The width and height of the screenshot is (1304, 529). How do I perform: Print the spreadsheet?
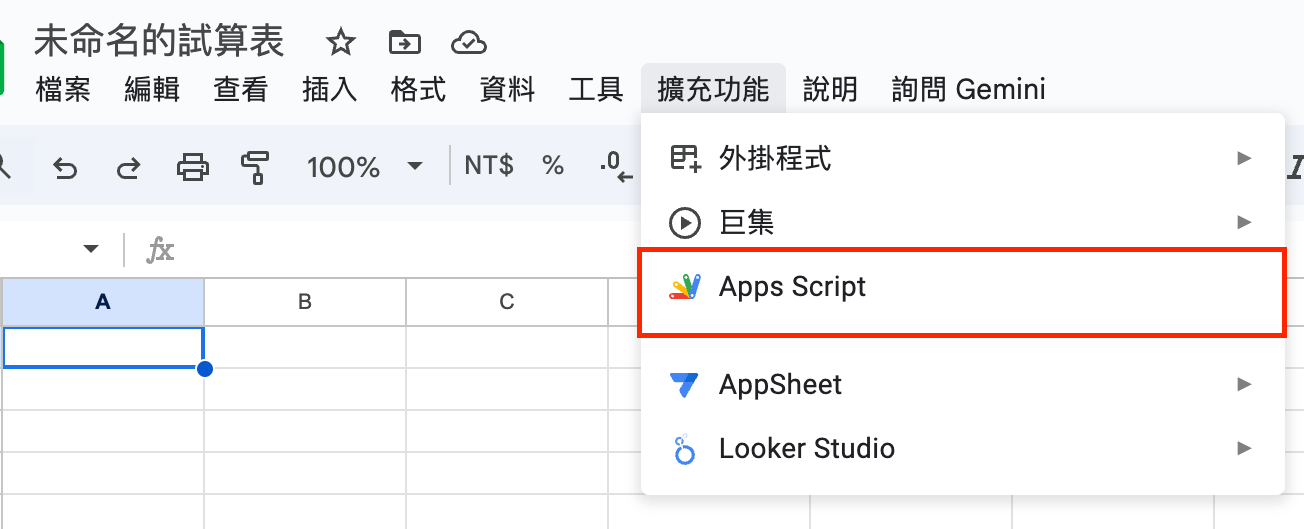click(193, 167)
